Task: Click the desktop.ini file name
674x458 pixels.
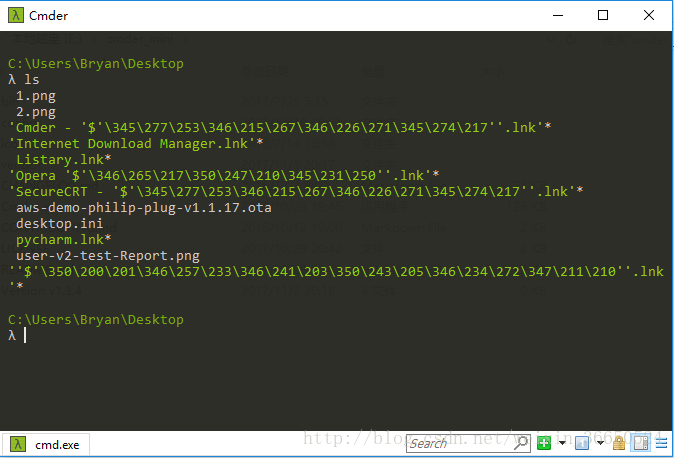Action: pos(59,224)
